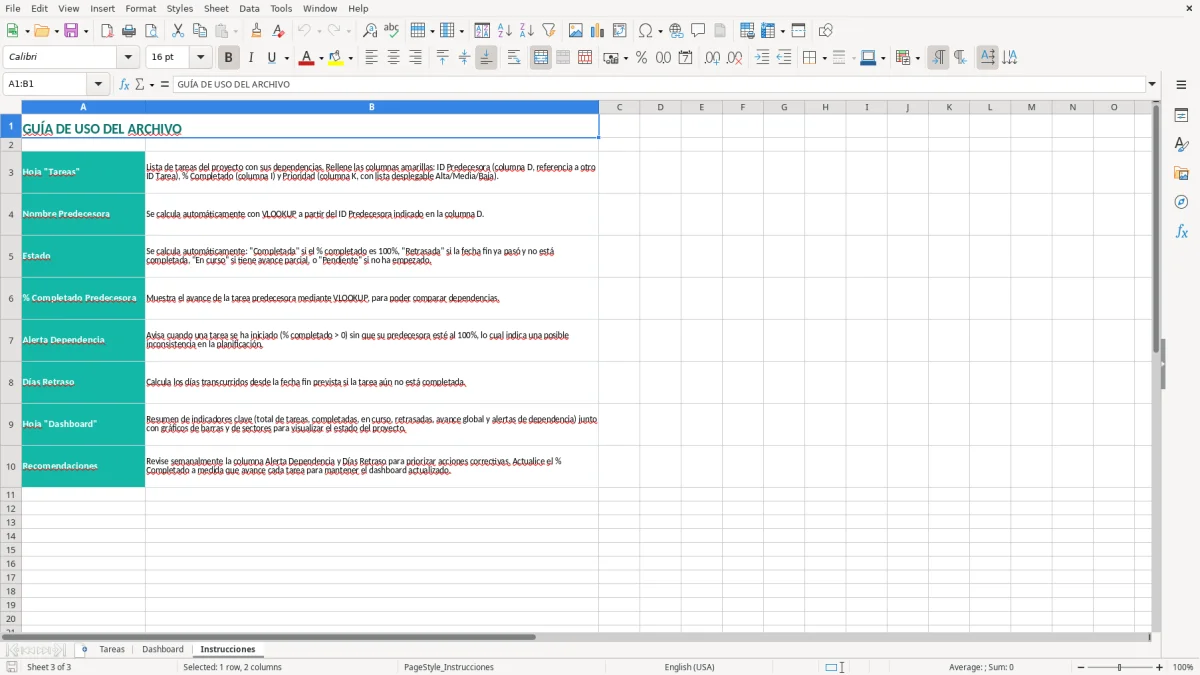Open the sidebar Styles panel
Screen dimensions: 1200x675
[x=1181, y=144]
